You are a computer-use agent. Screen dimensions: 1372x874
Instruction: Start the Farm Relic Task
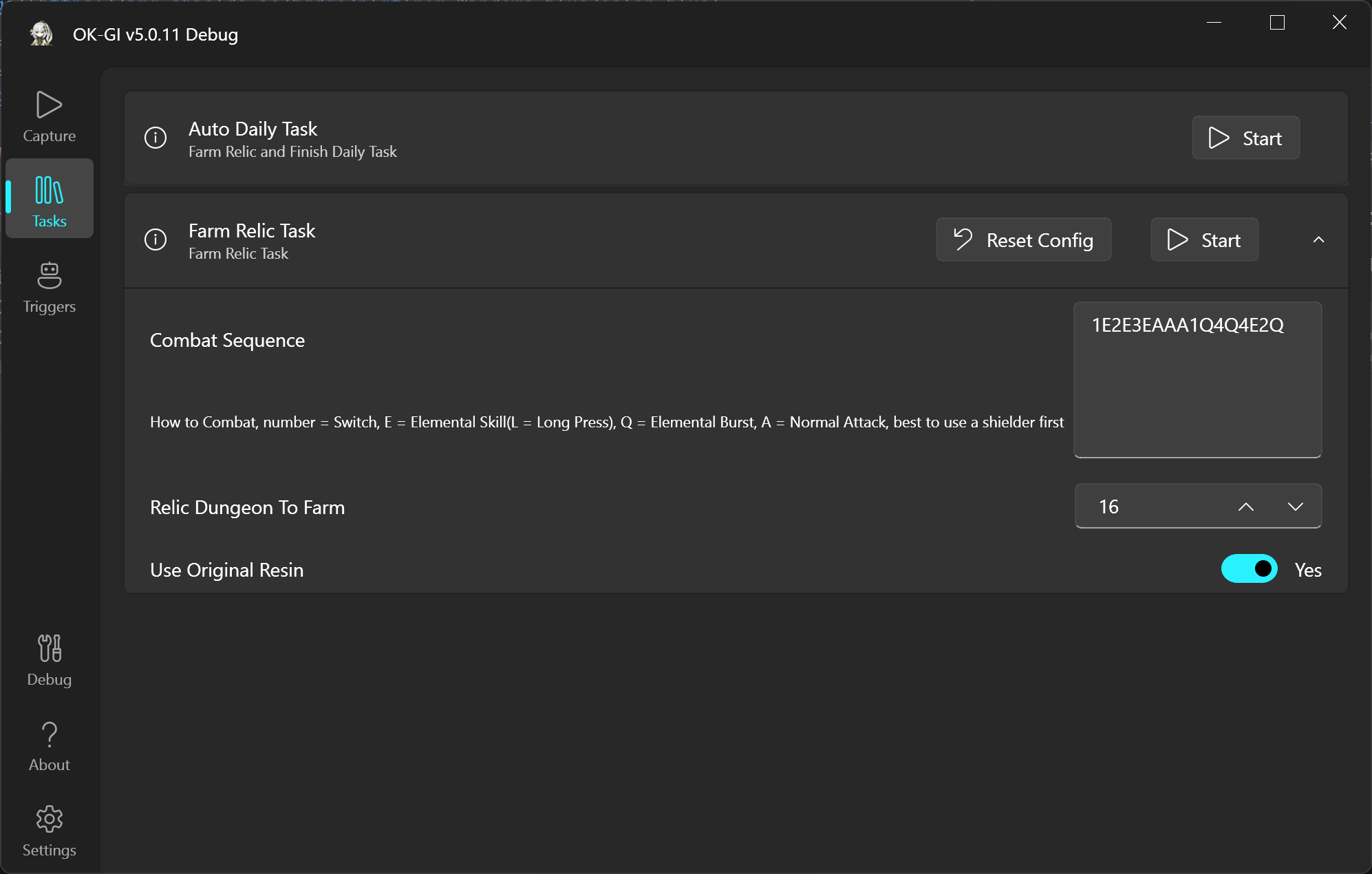[x=1204, y=239]
